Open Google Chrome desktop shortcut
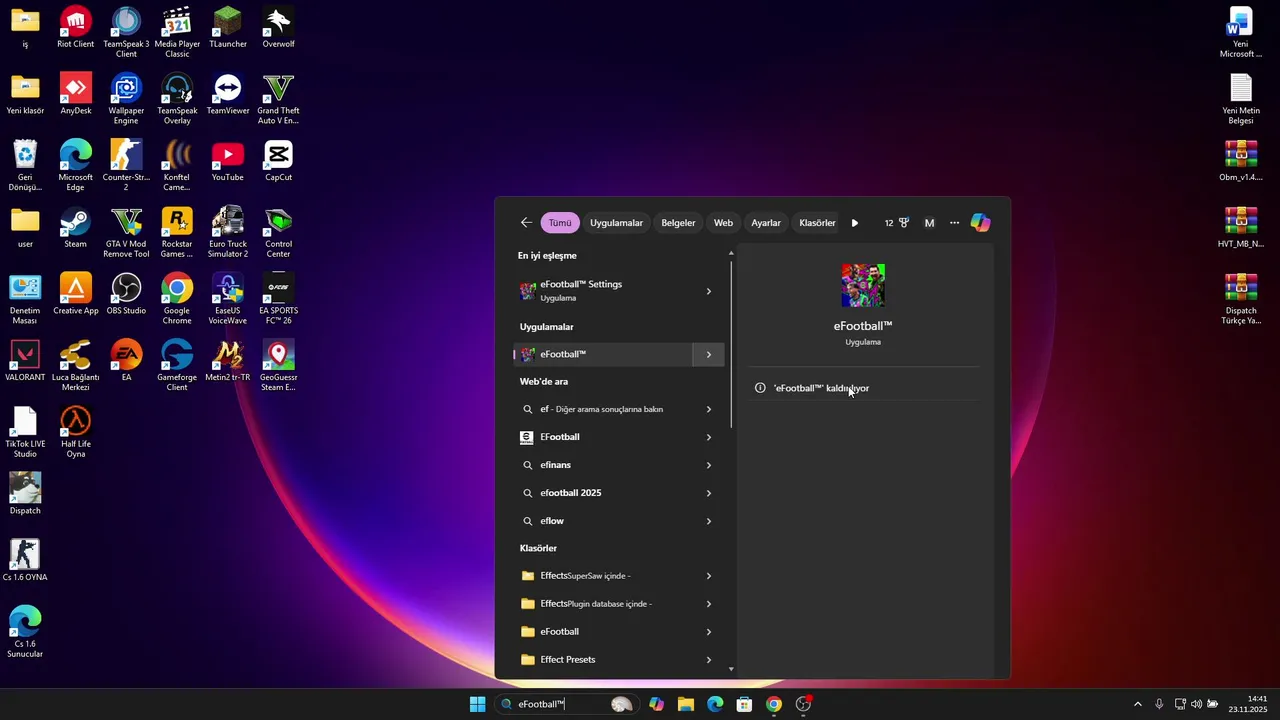The image size is (1280, 720). pos(177,299)
